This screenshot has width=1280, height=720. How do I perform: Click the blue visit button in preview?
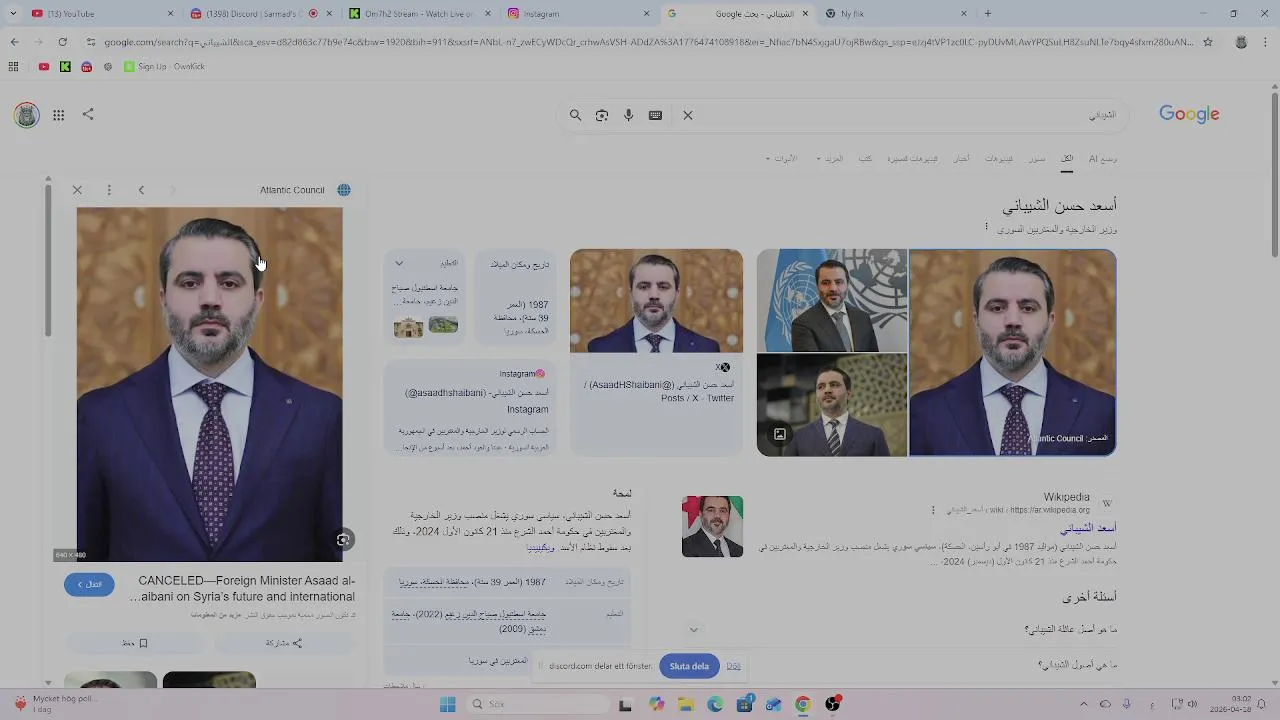[89, 584]
